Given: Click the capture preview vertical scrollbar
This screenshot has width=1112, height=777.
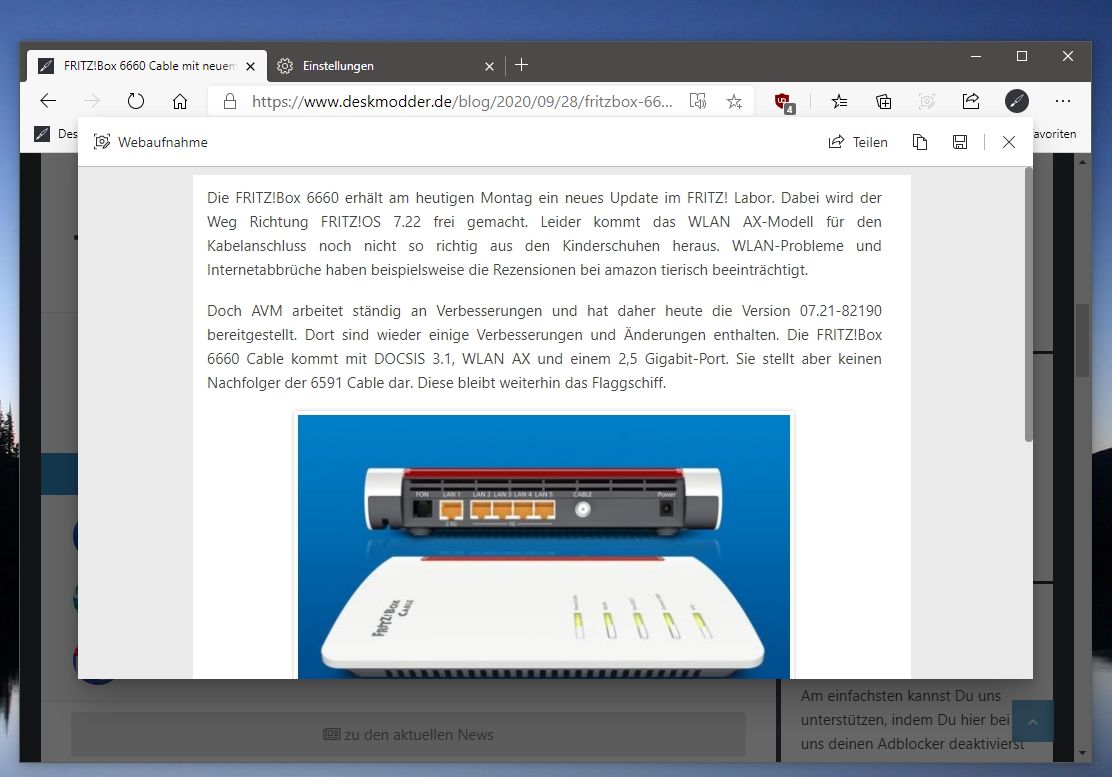Looking at the screenshot, I should [x=1028, y=305].
